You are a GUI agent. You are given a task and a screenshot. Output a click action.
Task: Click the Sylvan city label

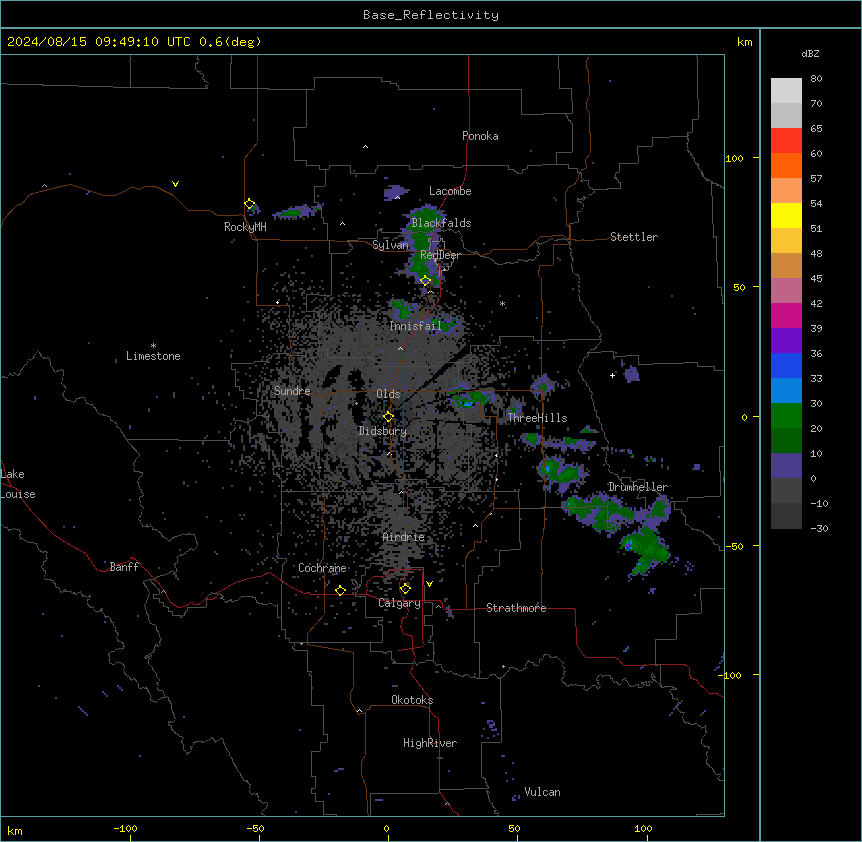(390, 245)
